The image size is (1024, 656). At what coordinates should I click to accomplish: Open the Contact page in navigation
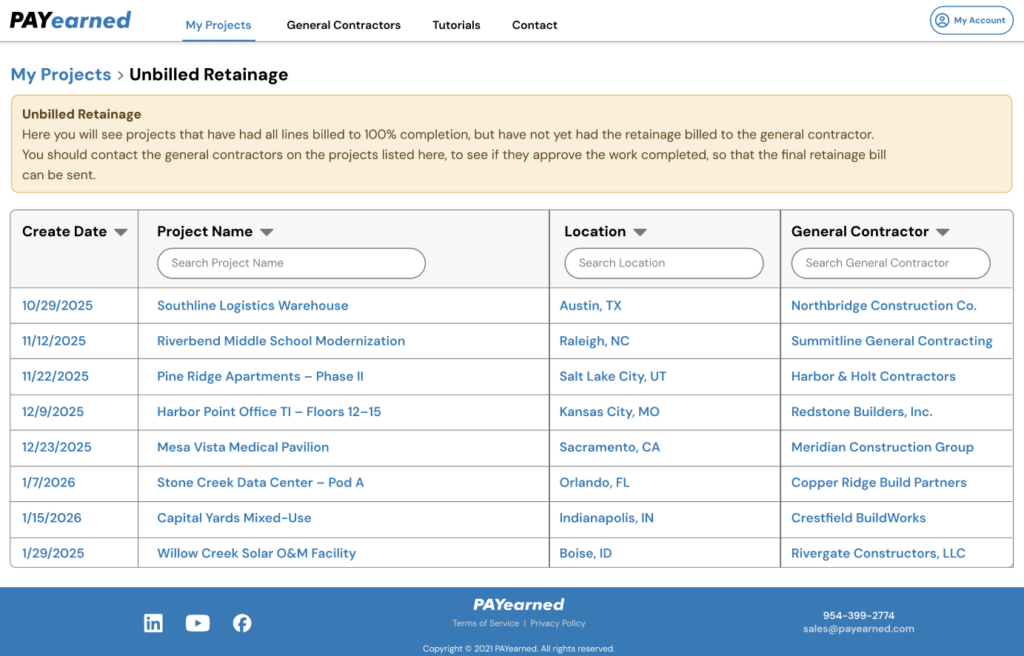point(534,25)
